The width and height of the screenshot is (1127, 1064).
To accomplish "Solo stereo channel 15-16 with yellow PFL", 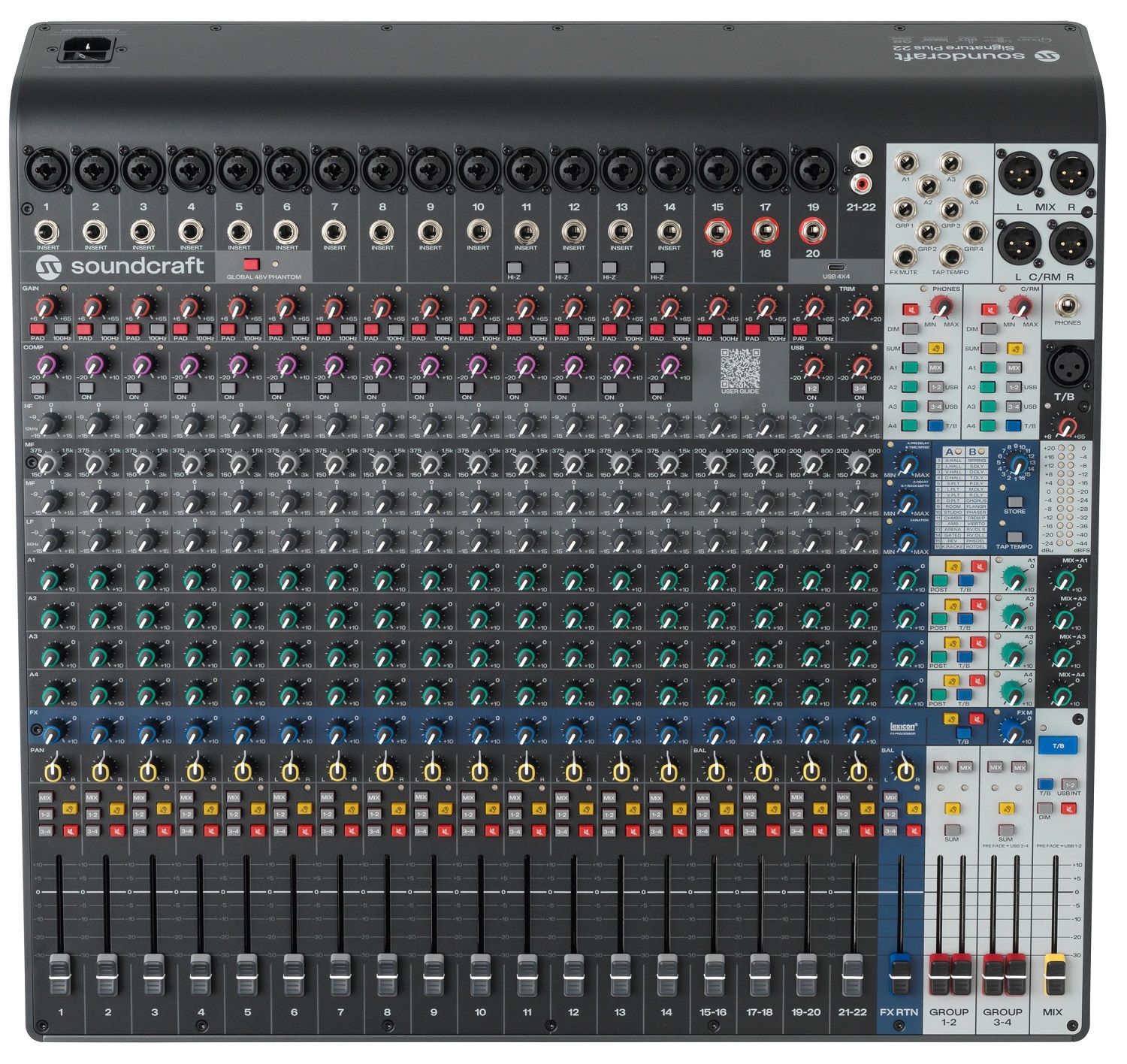I will pyautogui.click(x=727, y=809).
